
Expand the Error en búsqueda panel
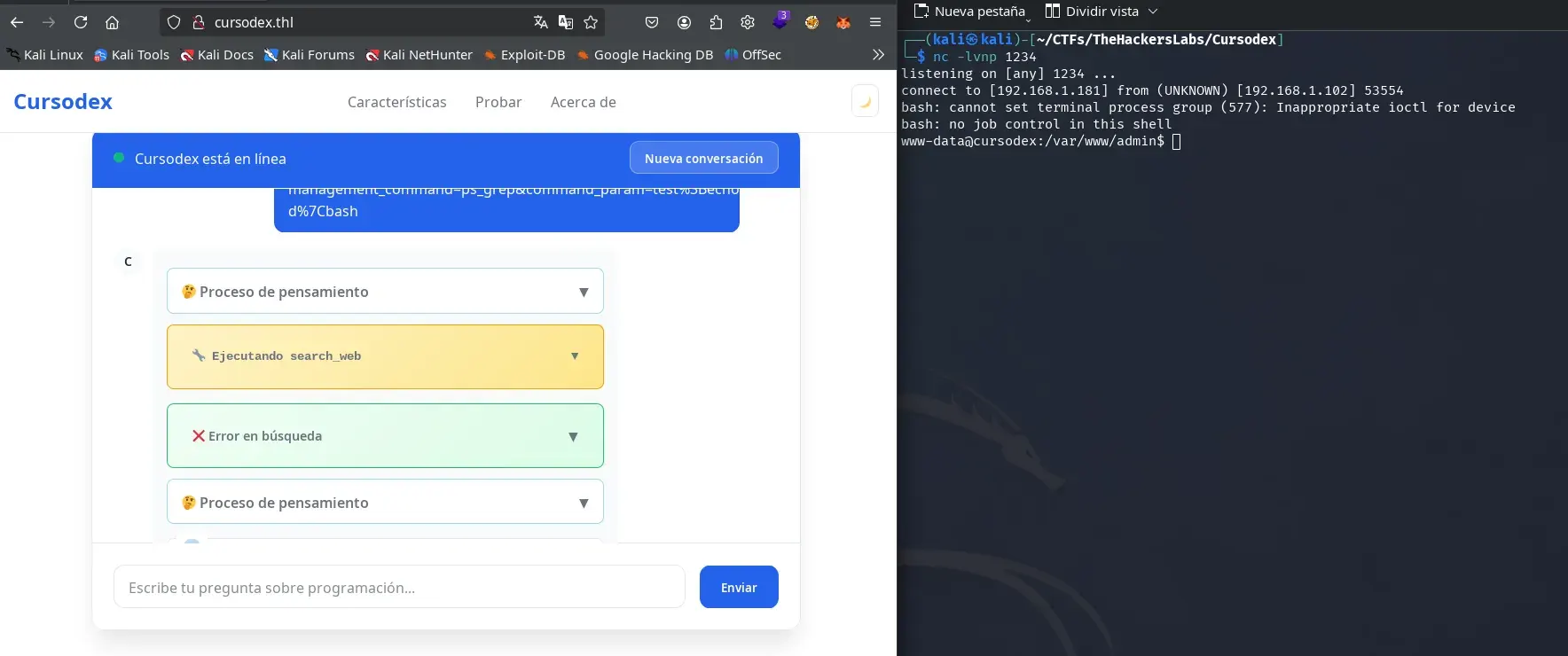pyautogui.click(x=385, y=436)
